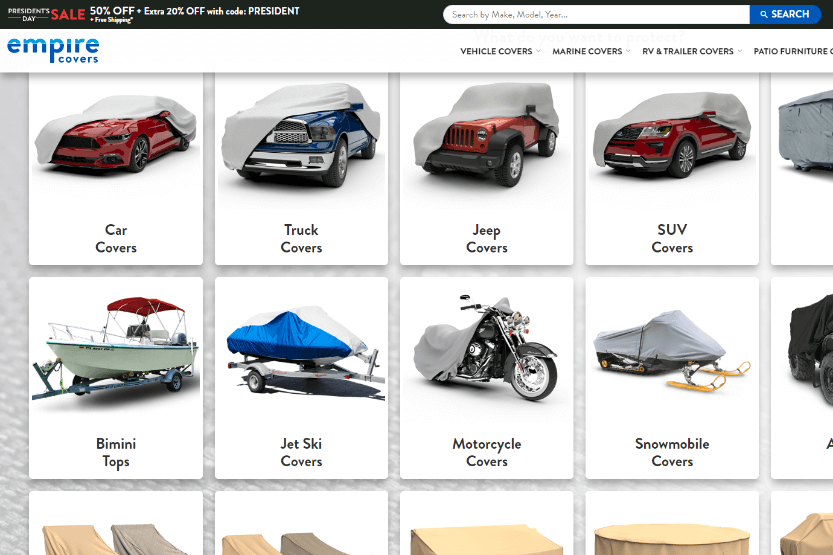Open the Jet Ski Covers link
The width and height of the screenshot is (833, 555).
[301, 452]
